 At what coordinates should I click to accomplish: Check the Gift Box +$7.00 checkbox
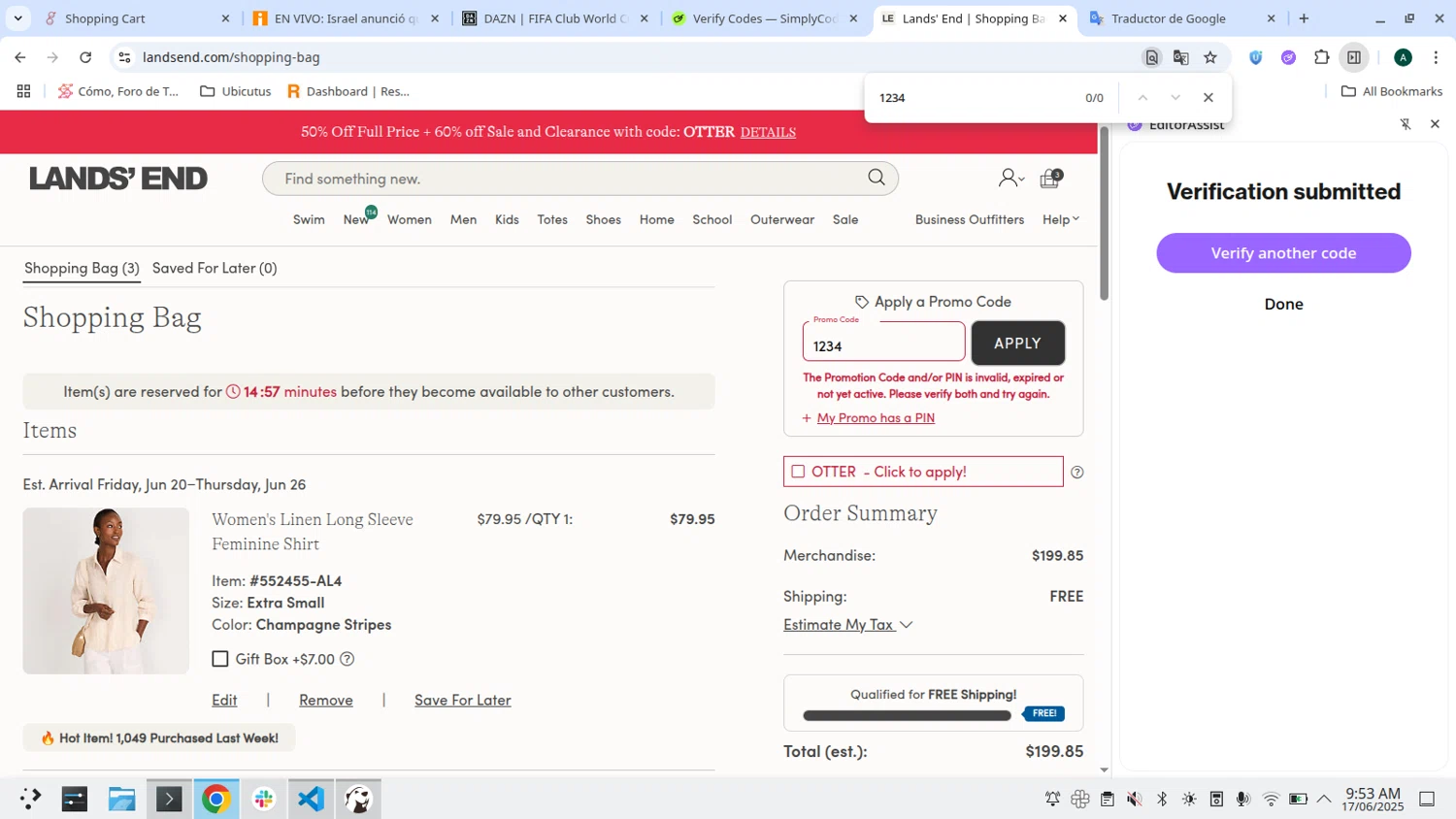coord(220,659)
